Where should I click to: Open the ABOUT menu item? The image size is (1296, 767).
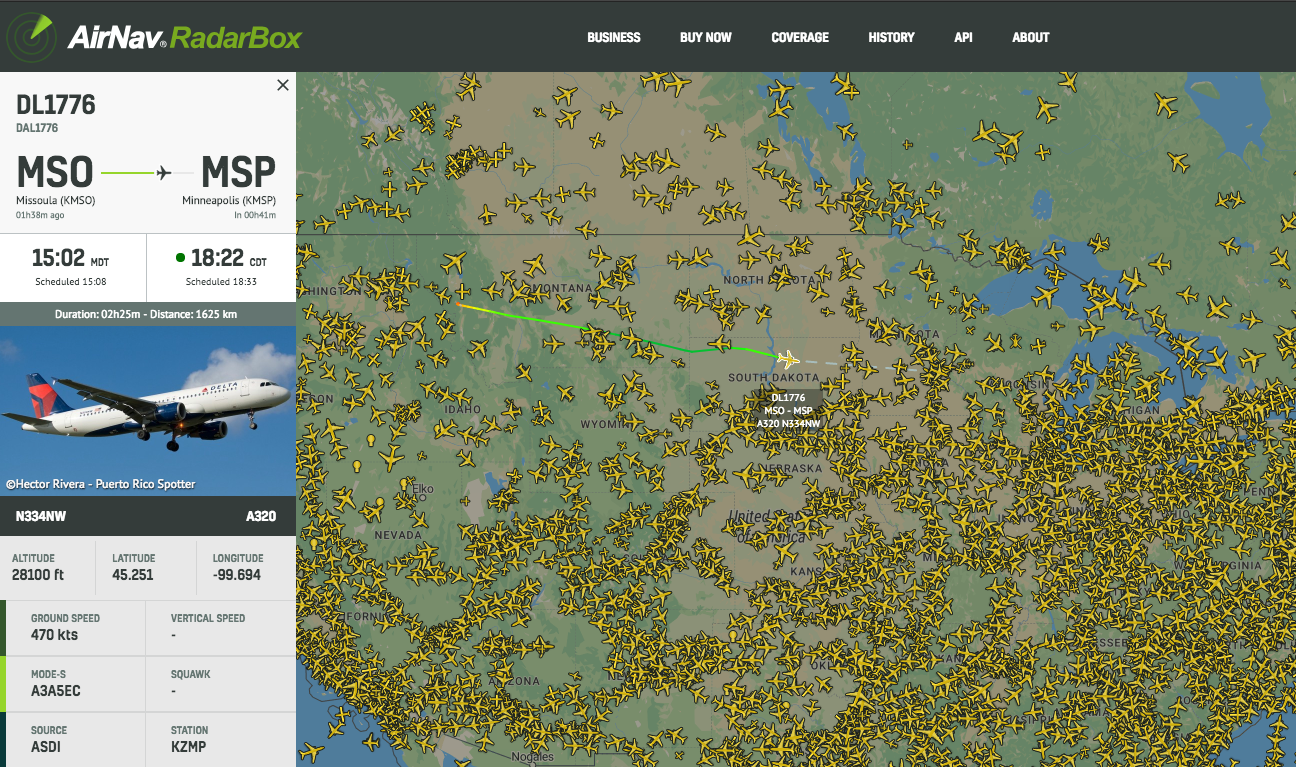coord(1031,37)
